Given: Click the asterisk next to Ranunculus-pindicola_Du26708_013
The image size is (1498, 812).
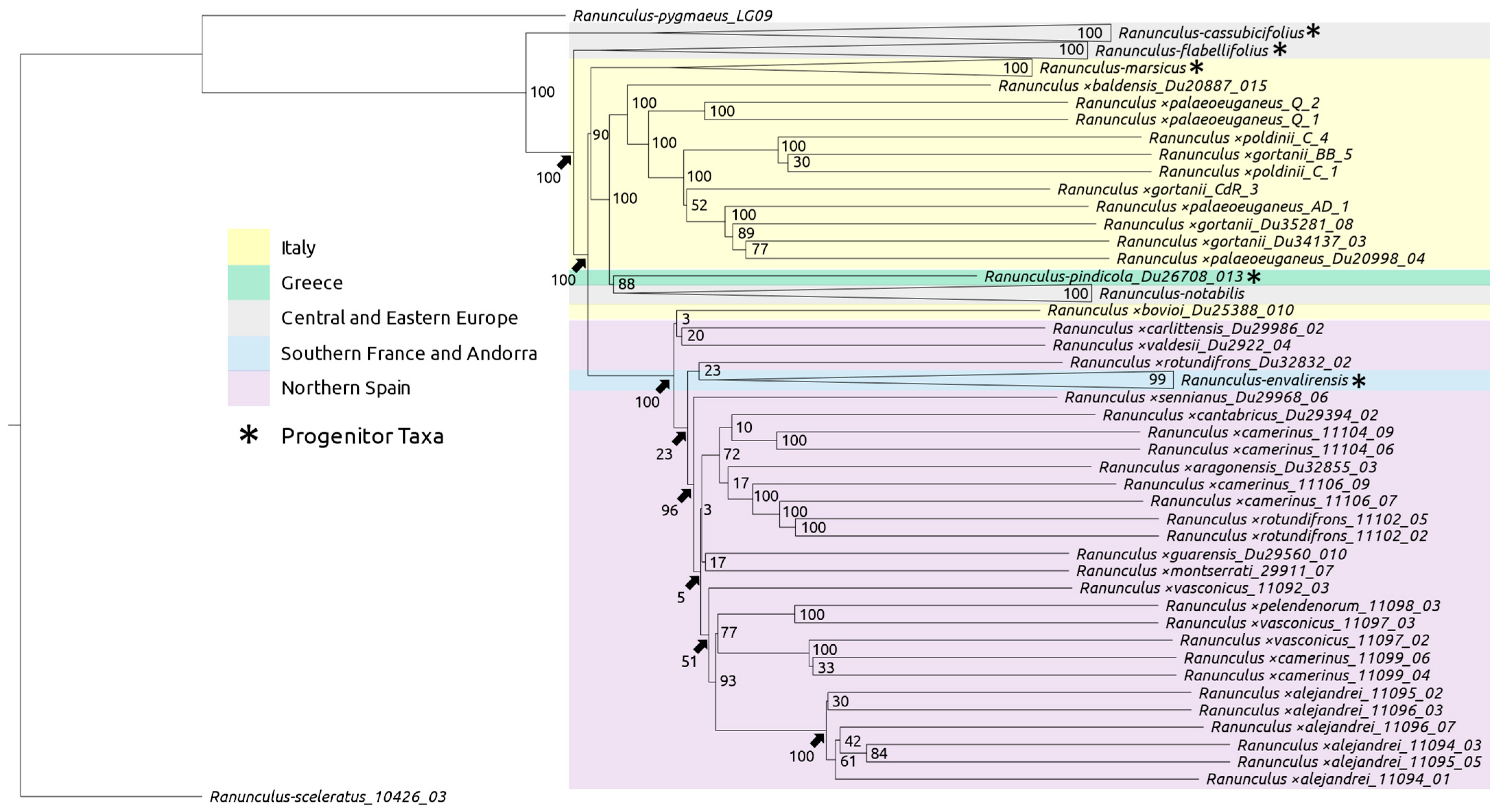Looking at the screenshot, I should pos(1255,277).
